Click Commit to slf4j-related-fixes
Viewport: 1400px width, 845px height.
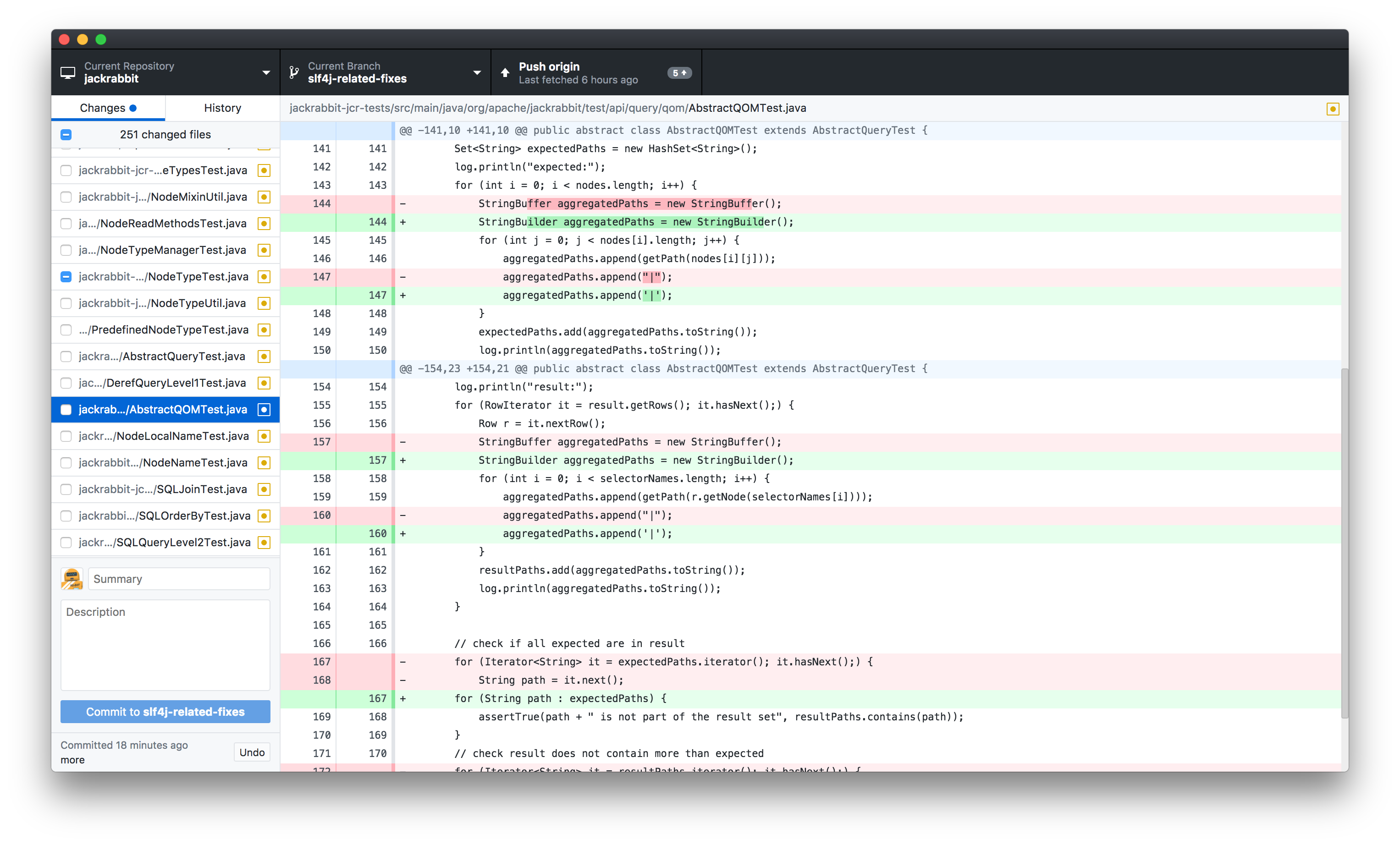[165, 712]
